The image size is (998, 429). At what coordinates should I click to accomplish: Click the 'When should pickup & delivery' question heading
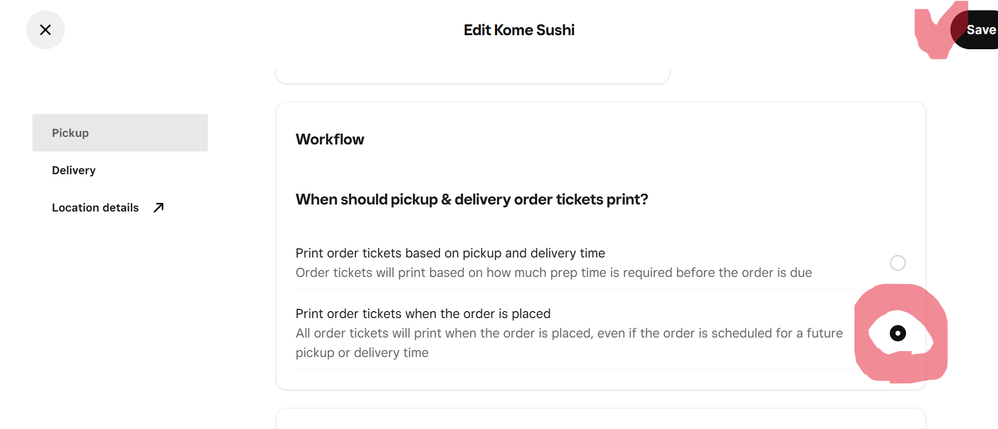tap(472, 200)
